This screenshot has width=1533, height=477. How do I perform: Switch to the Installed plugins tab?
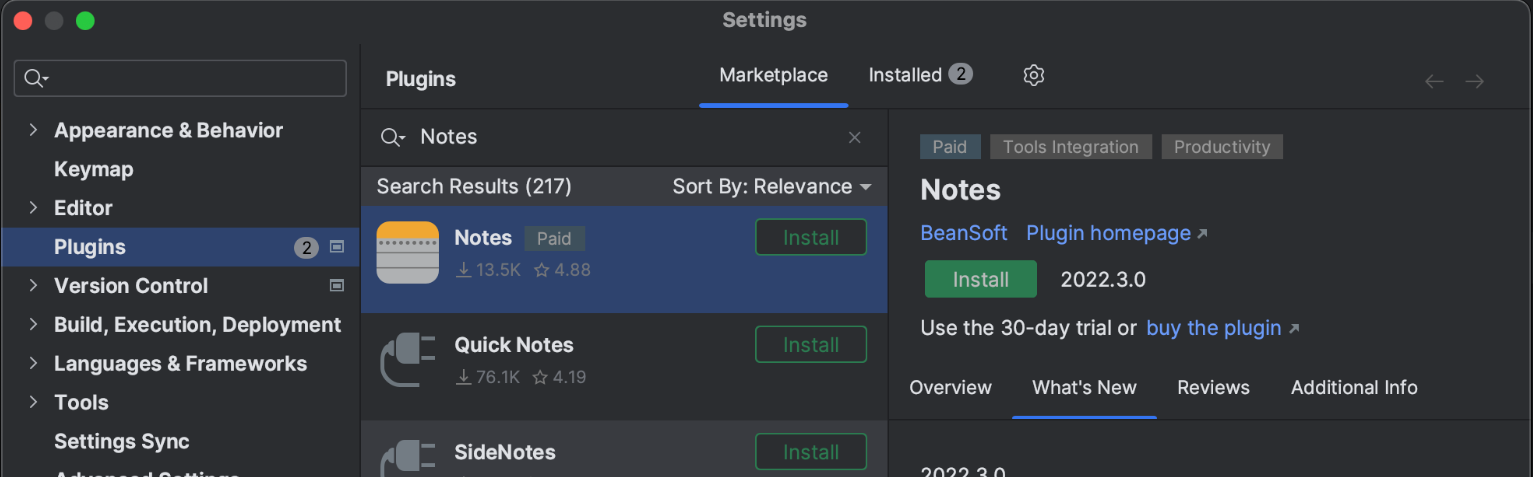(918, 76)
